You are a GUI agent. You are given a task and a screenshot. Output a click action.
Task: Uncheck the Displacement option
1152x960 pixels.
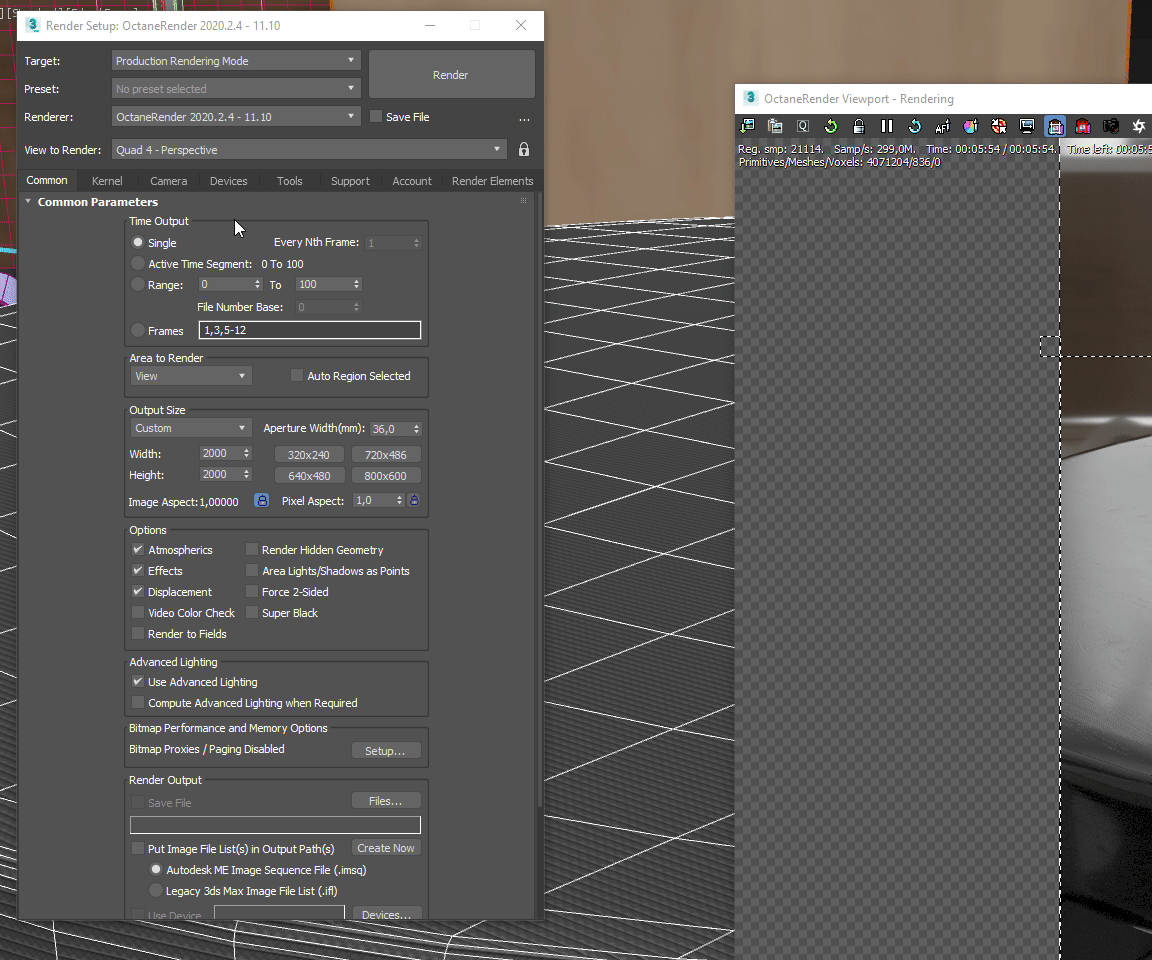click(137, 592)
